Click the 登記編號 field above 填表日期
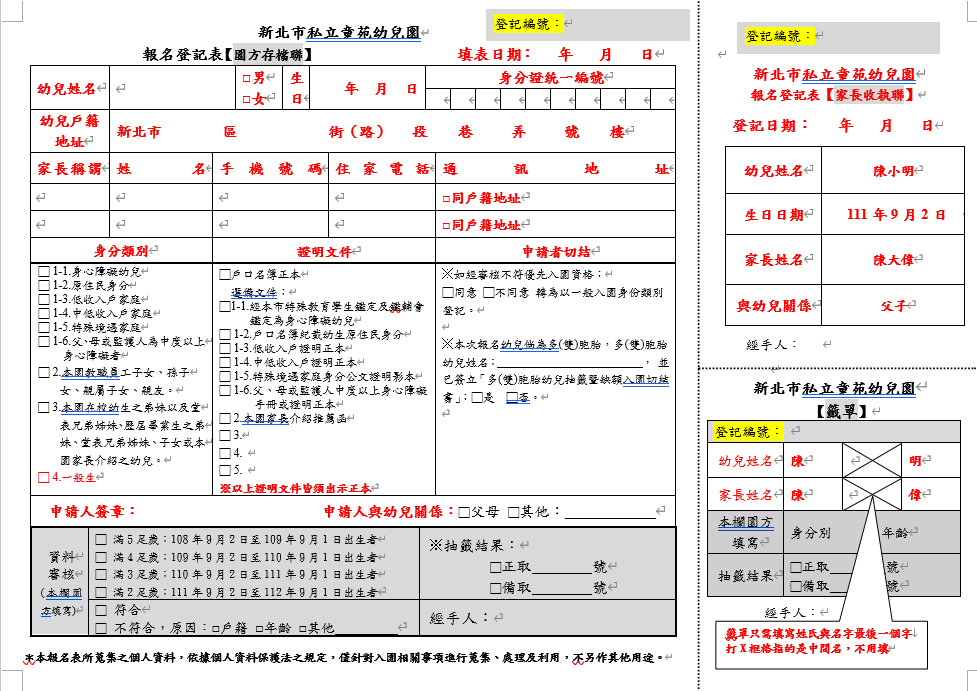 click(x=588, y=24)
